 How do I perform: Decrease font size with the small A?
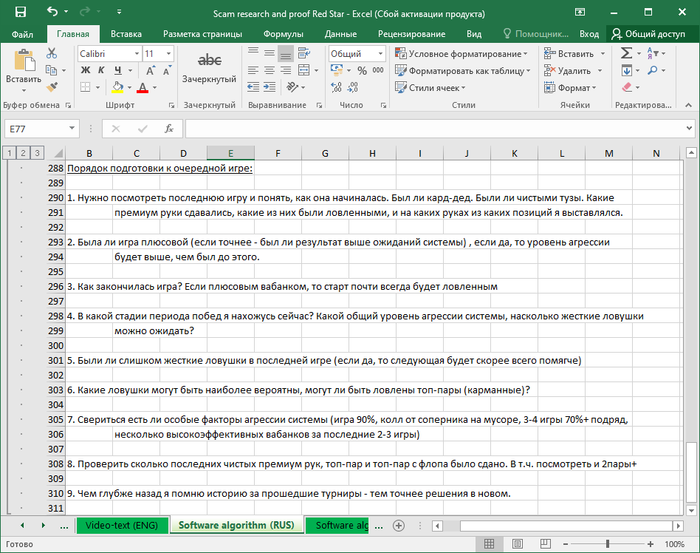(167, 71)
